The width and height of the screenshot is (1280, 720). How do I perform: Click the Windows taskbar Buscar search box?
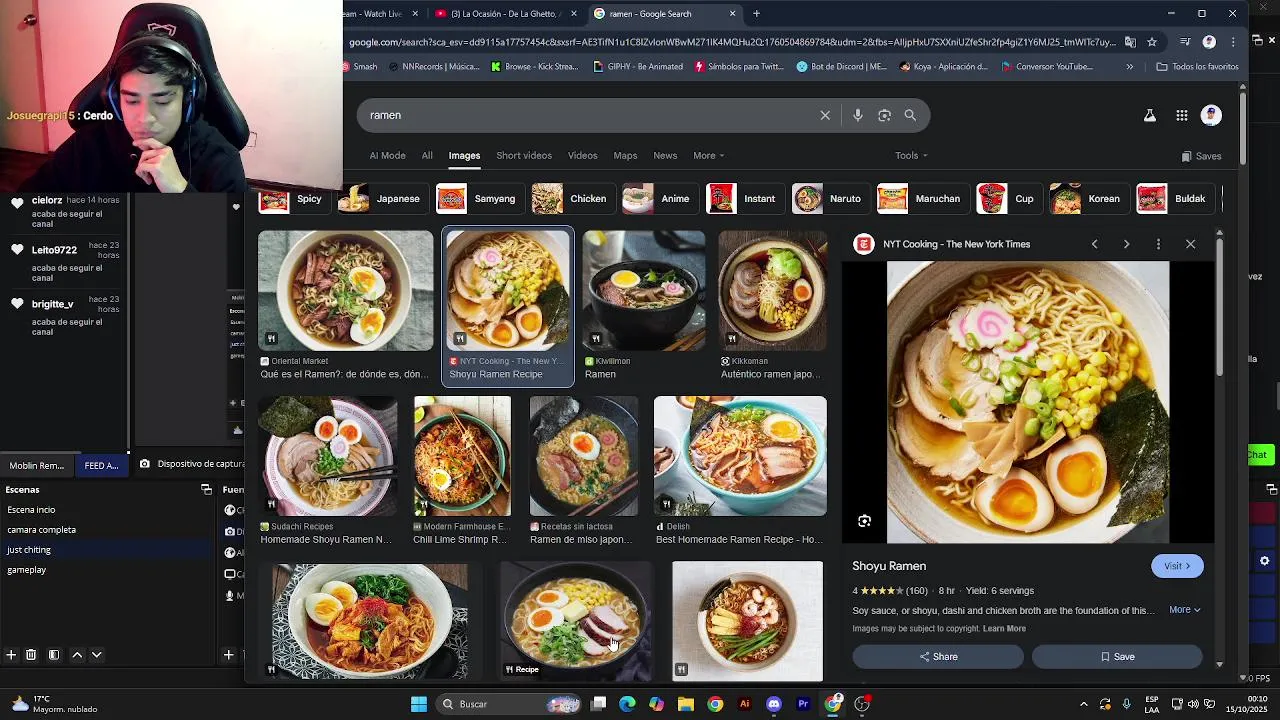point(510,704)
